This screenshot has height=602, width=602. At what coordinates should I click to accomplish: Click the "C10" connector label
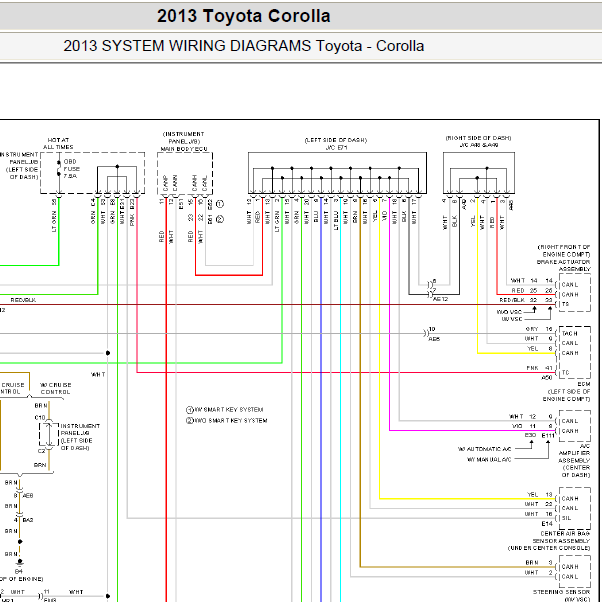point(40,417)
